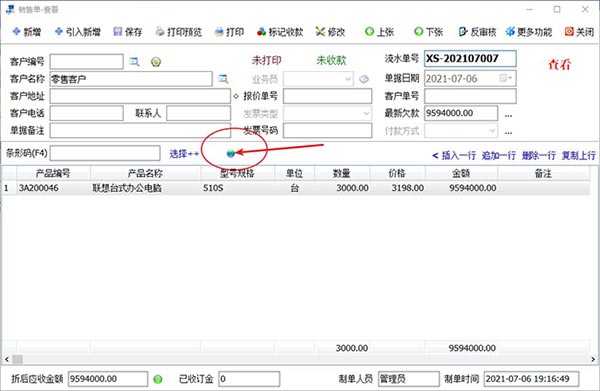Screen dimensions: 600x391
Task: Click the 客户名称 field showing 零售客户
Action: [x=131, y=79]
